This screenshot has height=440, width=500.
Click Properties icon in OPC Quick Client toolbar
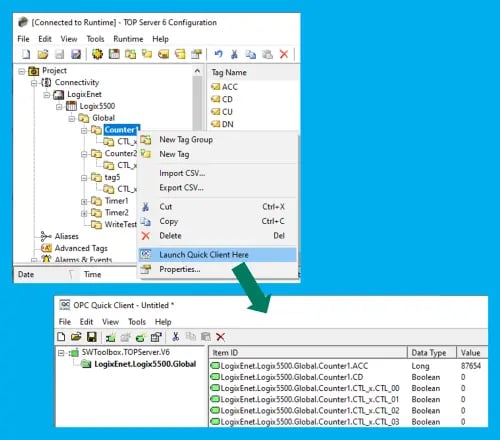[156, 337]
